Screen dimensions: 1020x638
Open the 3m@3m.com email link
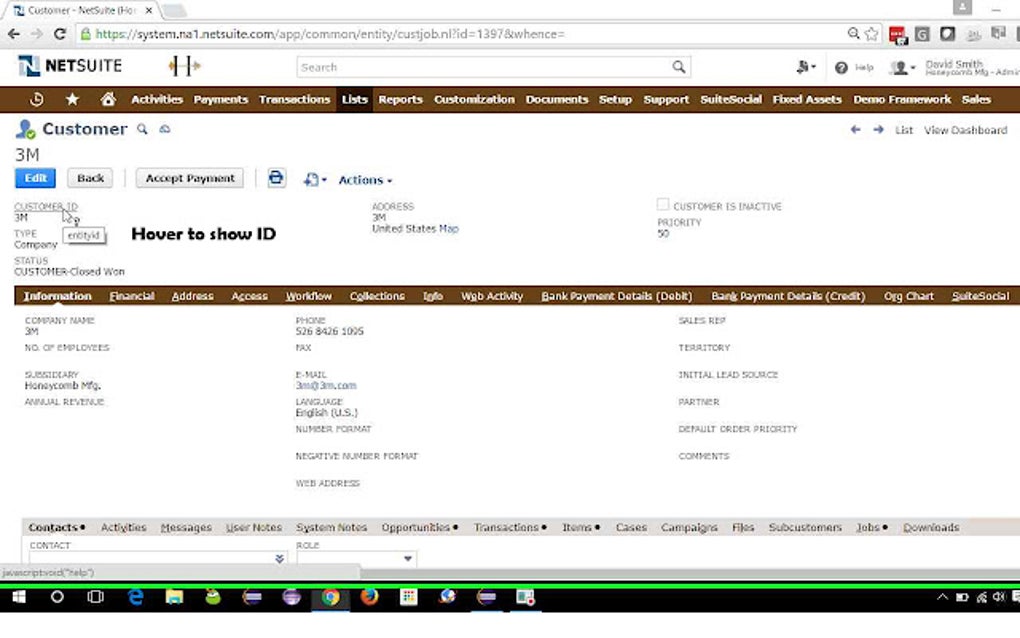click(x=325, y=385)
